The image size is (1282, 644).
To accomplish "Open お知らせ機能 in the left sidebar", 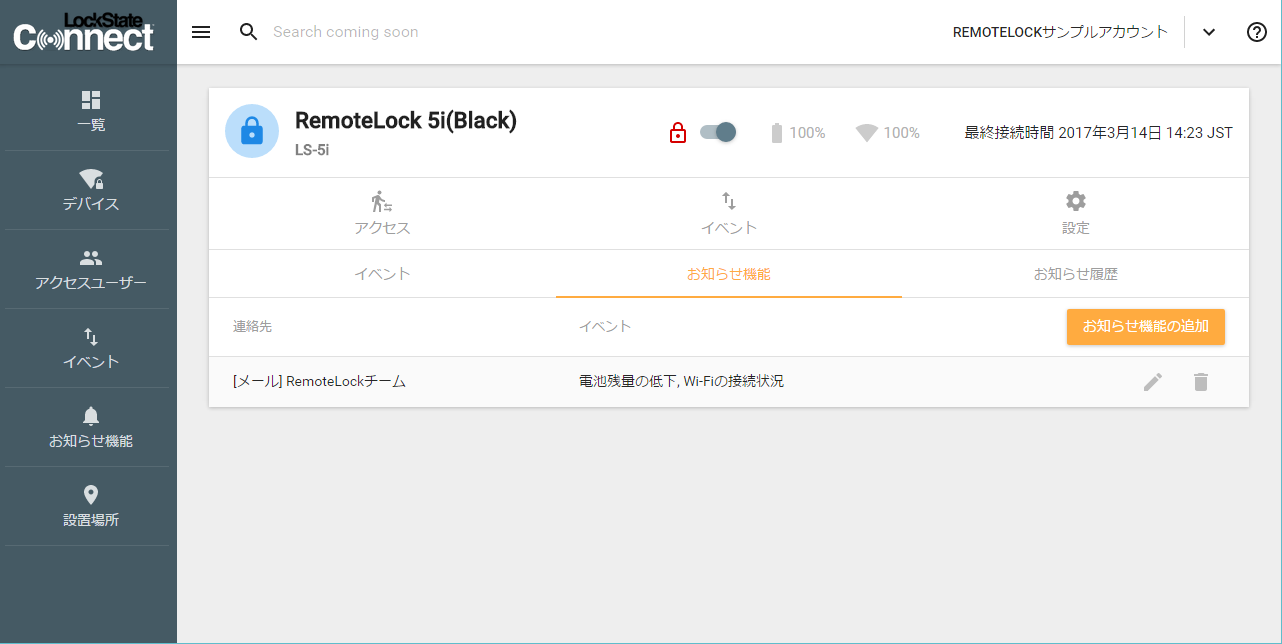I will [91, 427].
